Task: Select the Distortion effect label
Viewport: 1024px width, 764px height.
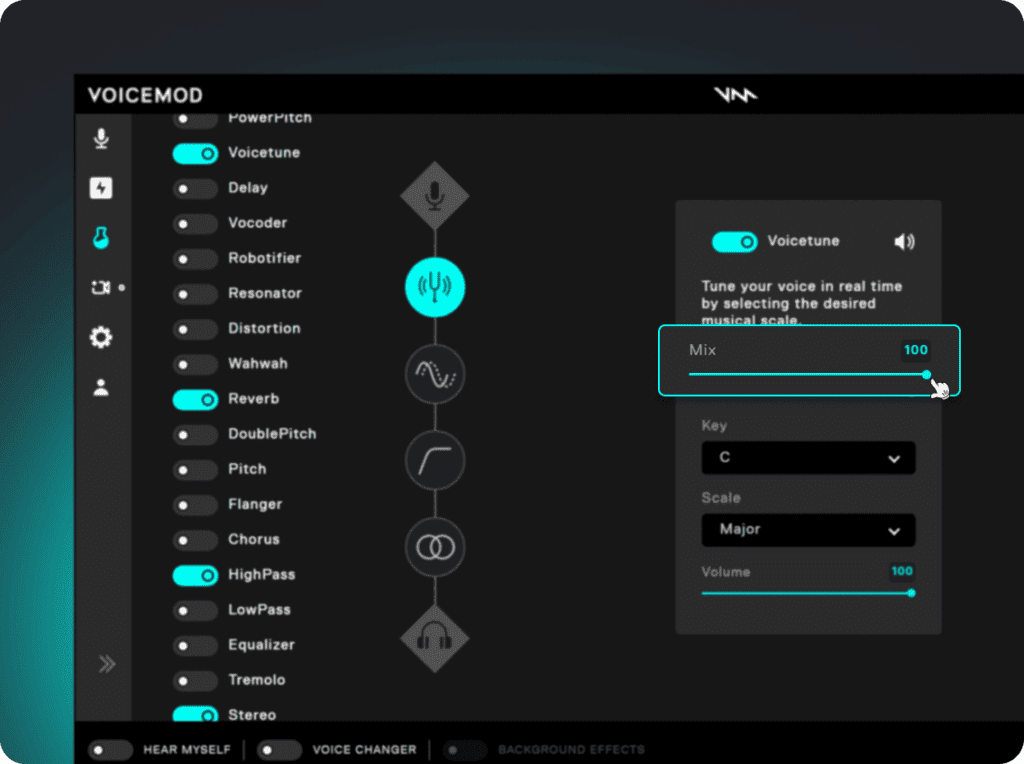Action: pyautogui.click(x=264, y=328)
